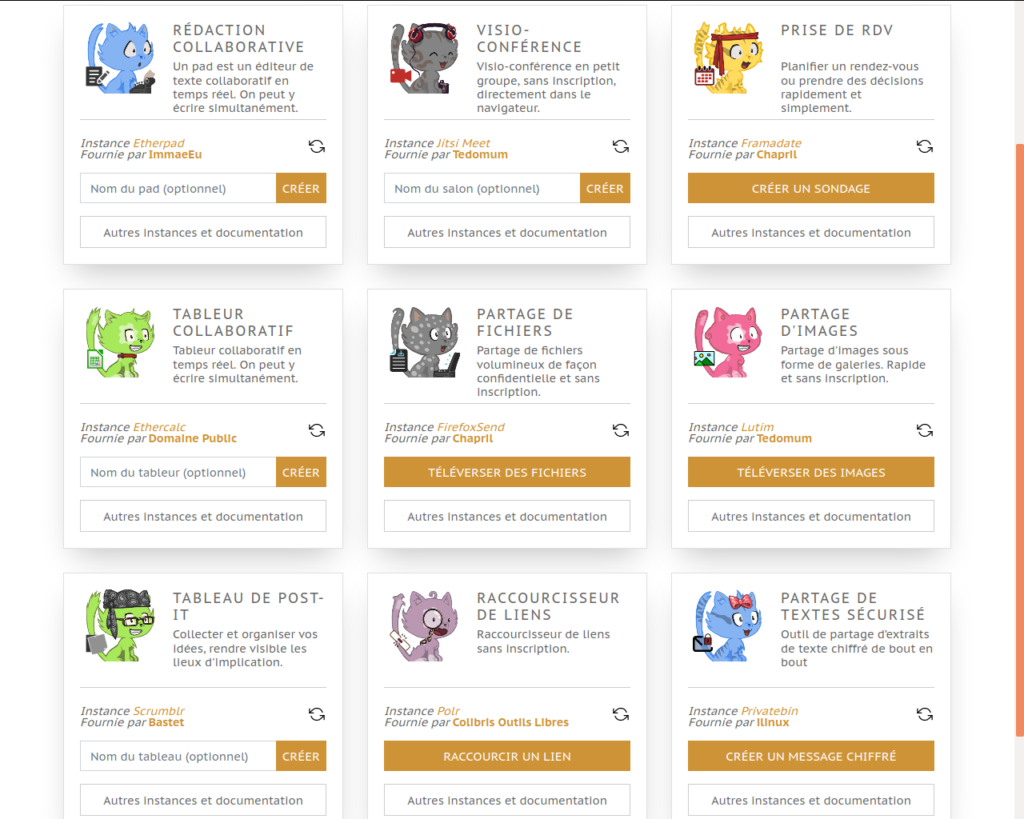Click Créer un sondage button
This screenshot has width=1024, height=819.
pyautogui.click(x=811, y=188)
